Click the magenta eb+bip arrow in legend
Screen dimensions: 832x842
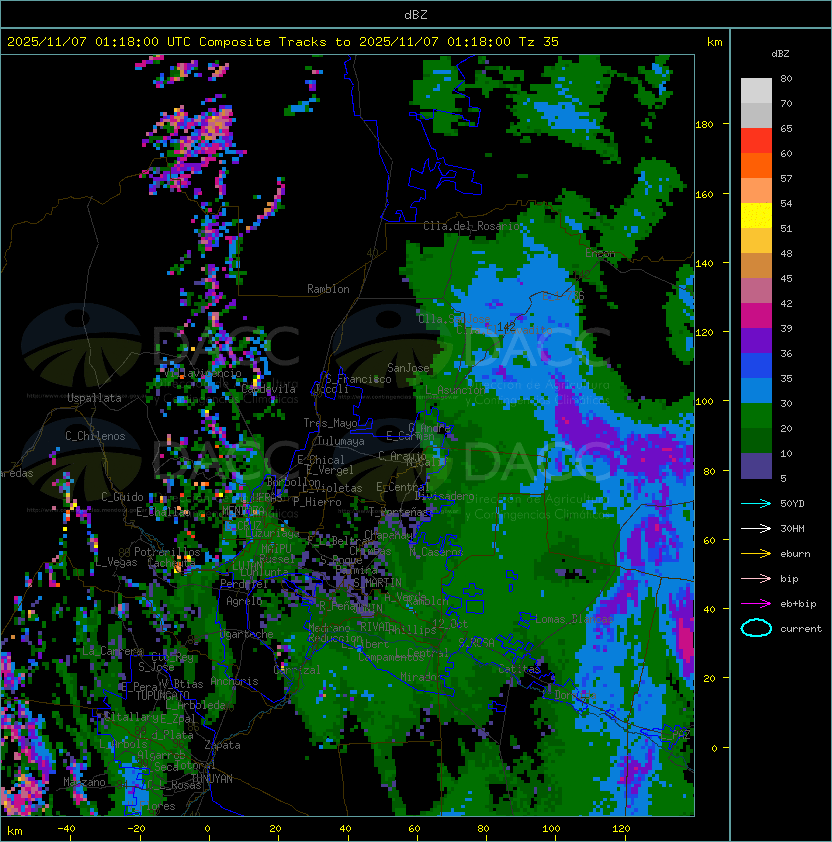(x=756, y=604)
